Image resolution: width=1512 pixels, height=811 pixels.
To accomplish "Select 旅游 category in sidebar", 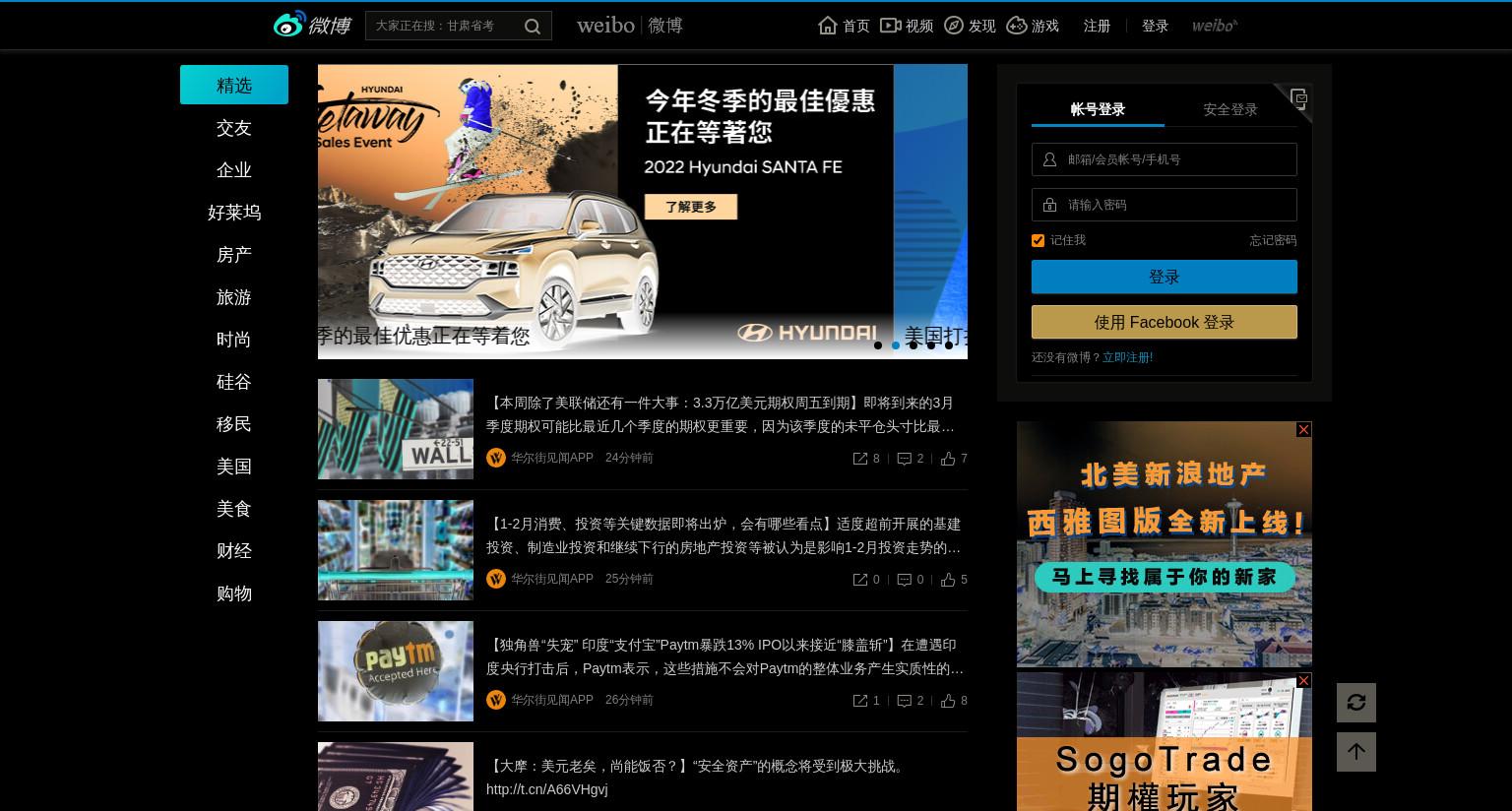I will 234,297.
